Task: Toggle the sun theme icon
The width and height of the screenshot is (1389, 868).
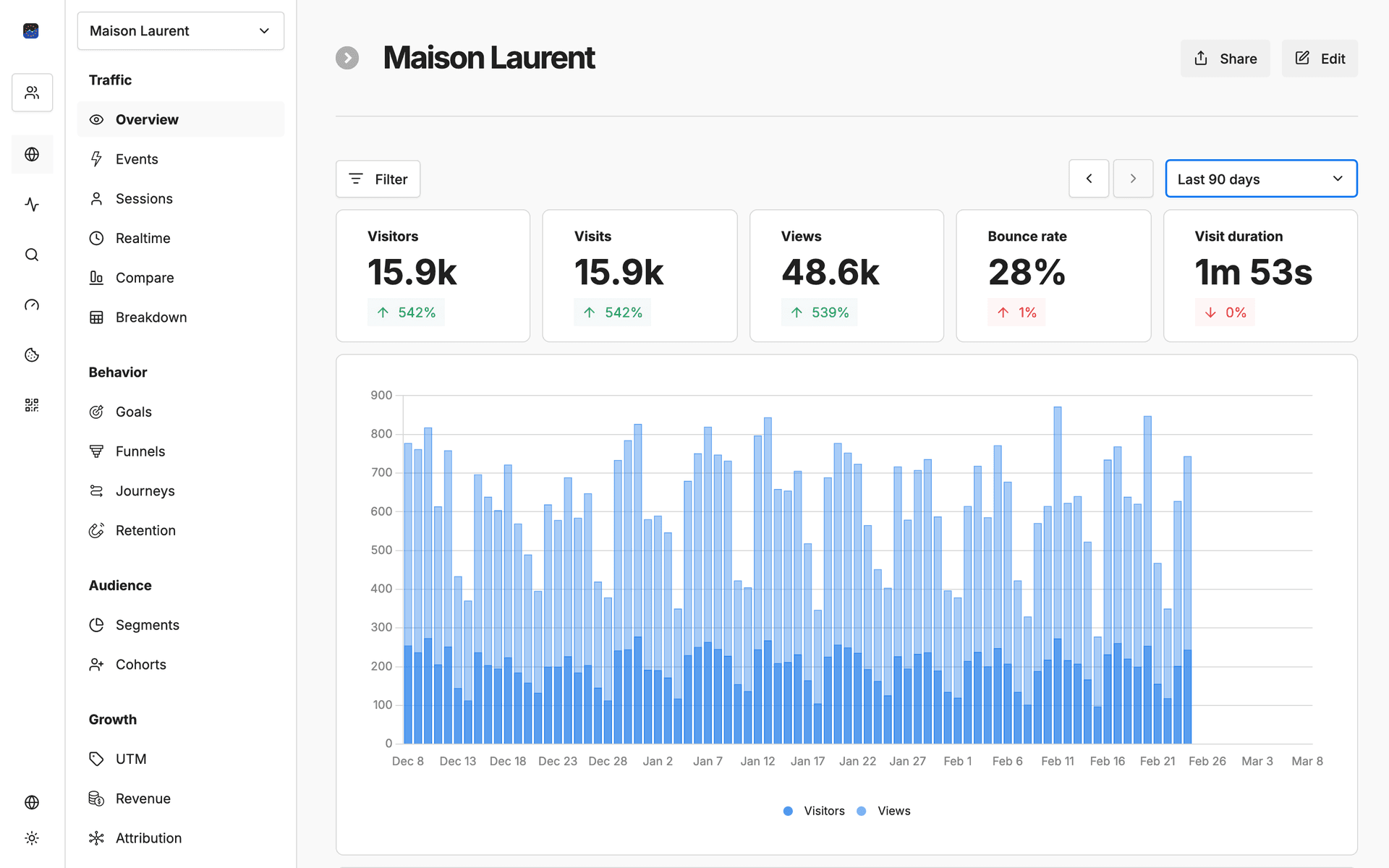Action: [x=32, y=838]
